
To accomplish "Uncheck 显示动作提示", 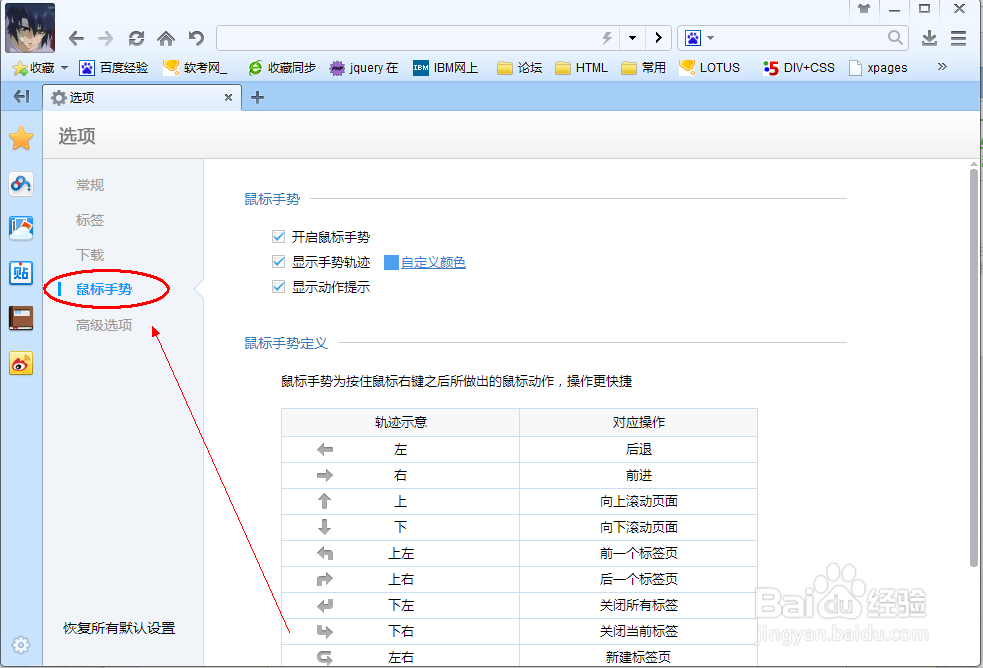I will (x=279, y=287).
